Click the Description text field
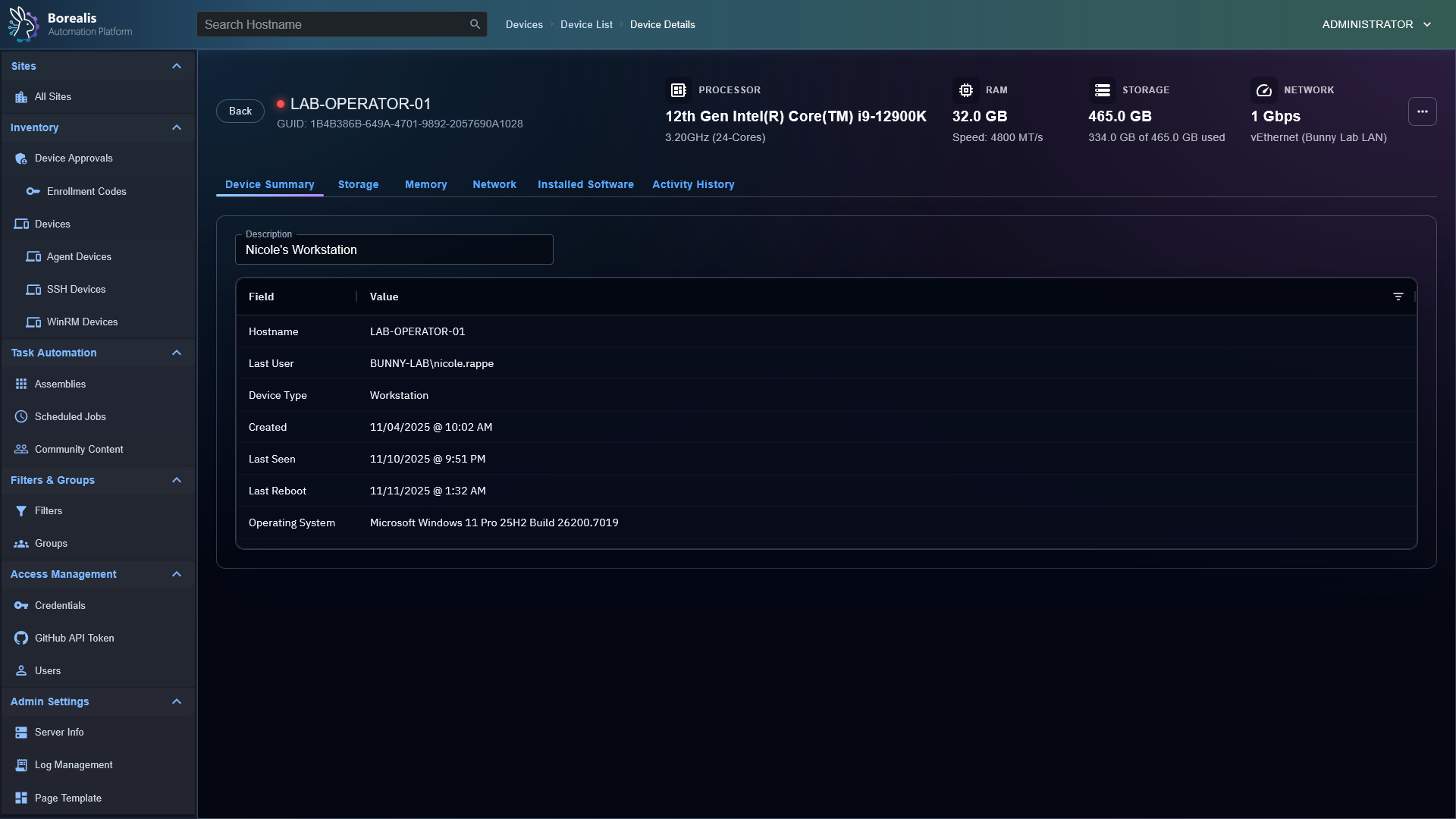The height and width of the screenshot is (819, 1456). [x=394, y=250]
